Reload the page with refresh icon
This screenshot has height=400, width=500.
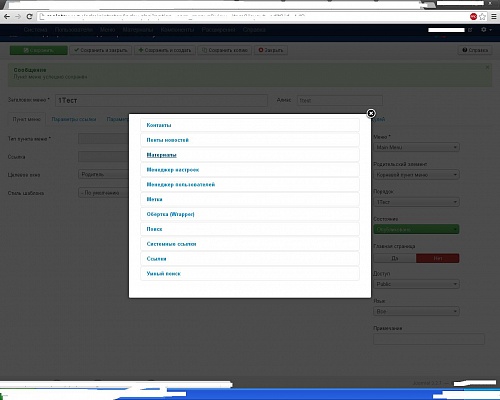29,16
